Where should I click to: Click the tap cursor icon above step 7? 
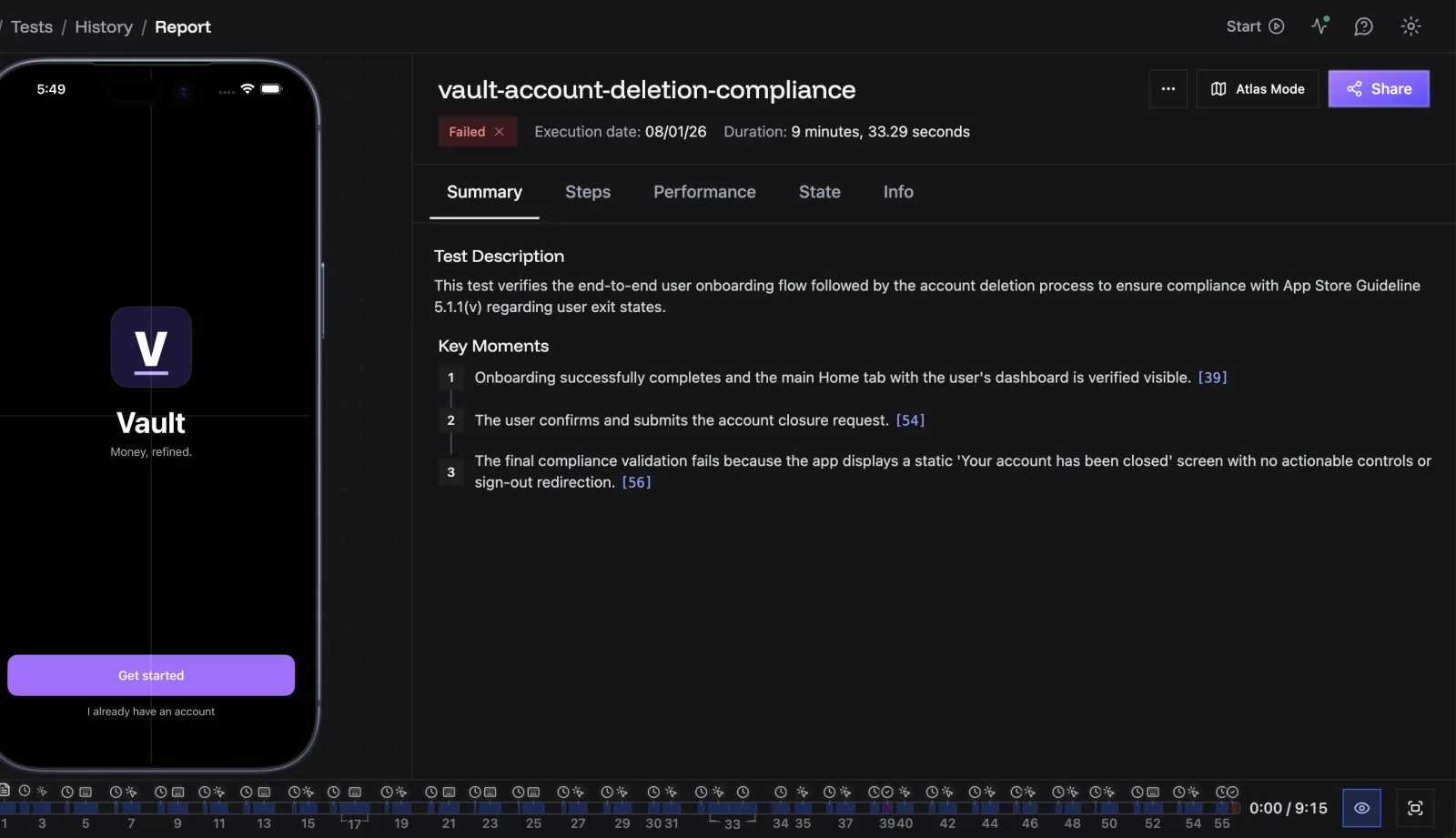(131, 793)
